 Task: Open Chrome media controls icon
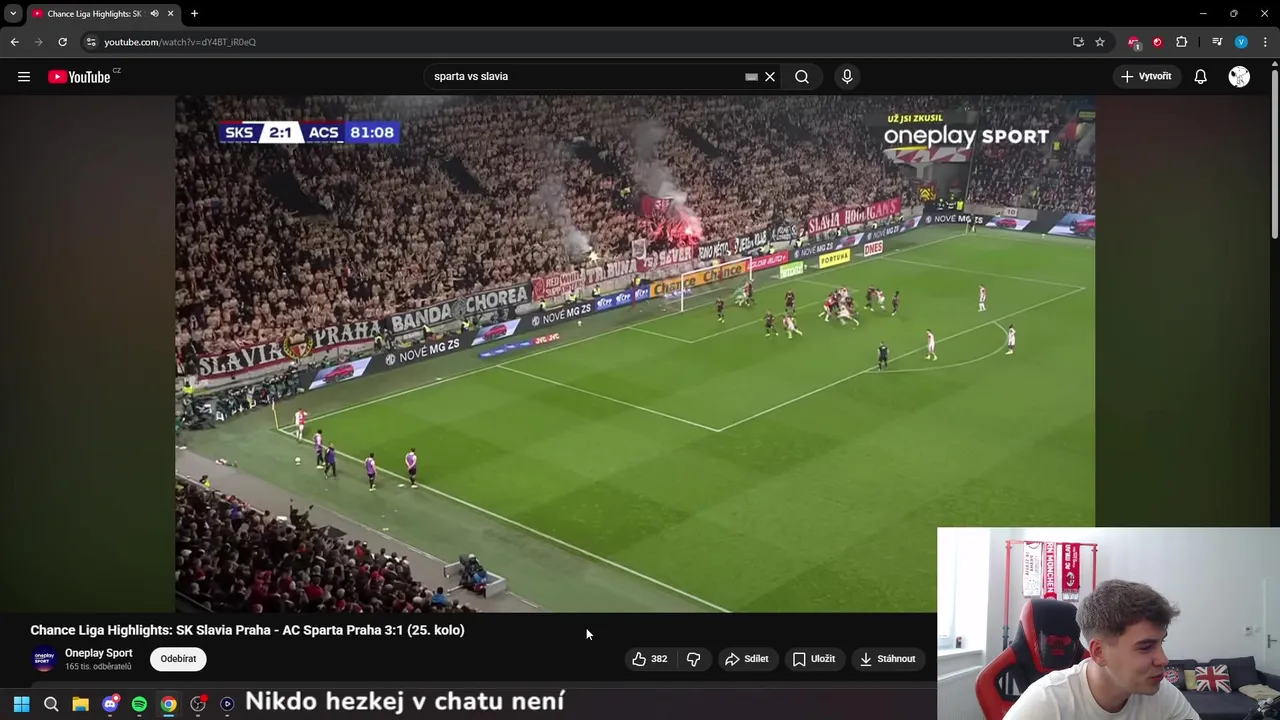pyautogui.click(x=1217, y=42)
